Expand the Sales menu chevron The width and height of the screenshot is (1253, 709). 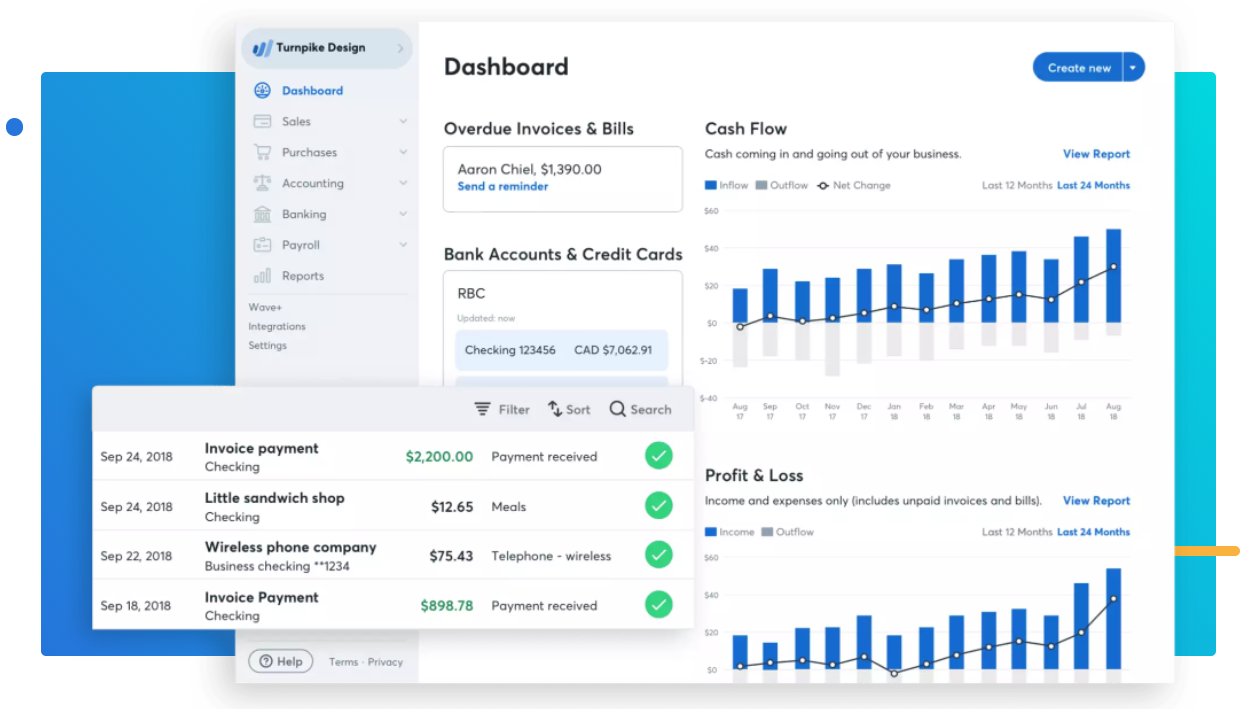pos(403,121)
